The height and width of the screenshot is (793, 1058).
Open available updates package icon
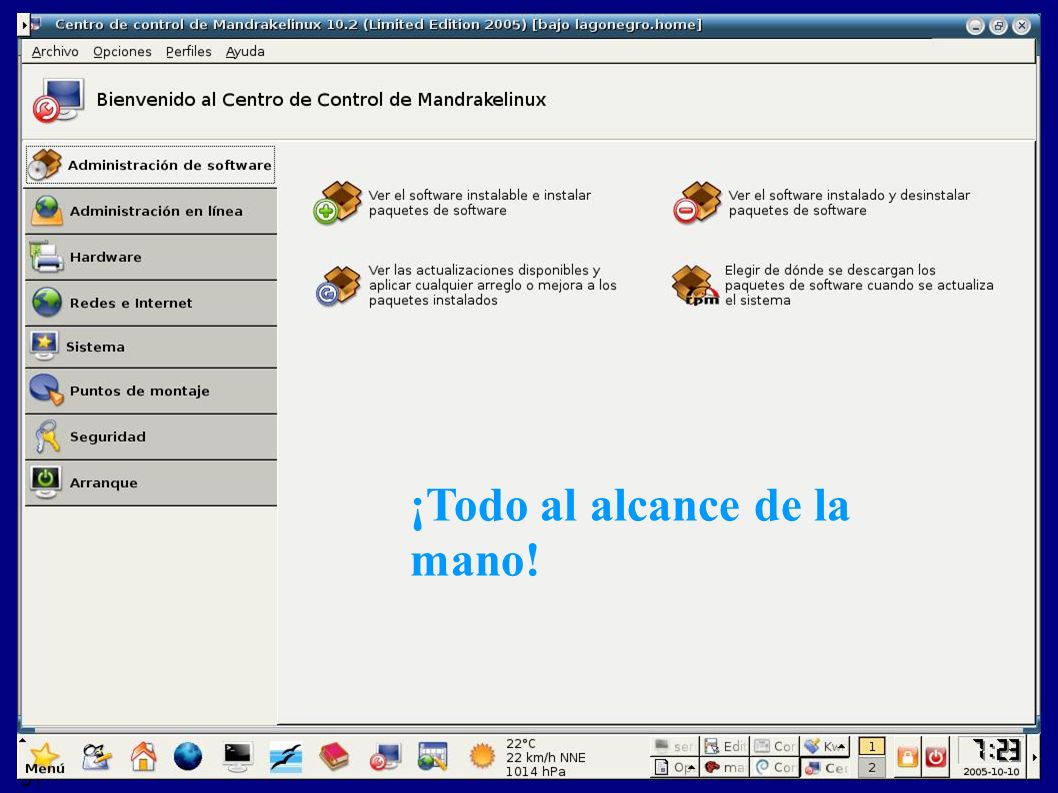coord(337,285)
